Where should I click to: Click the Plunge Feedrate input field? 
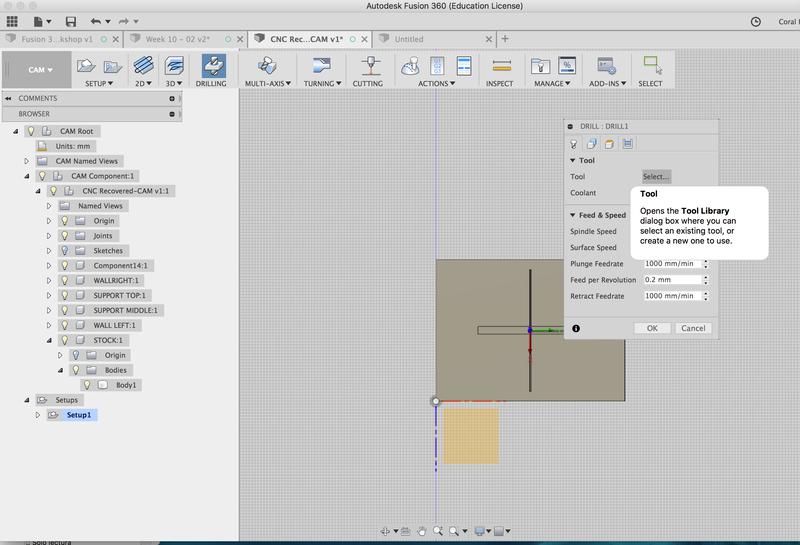click(x=672, y=264)
